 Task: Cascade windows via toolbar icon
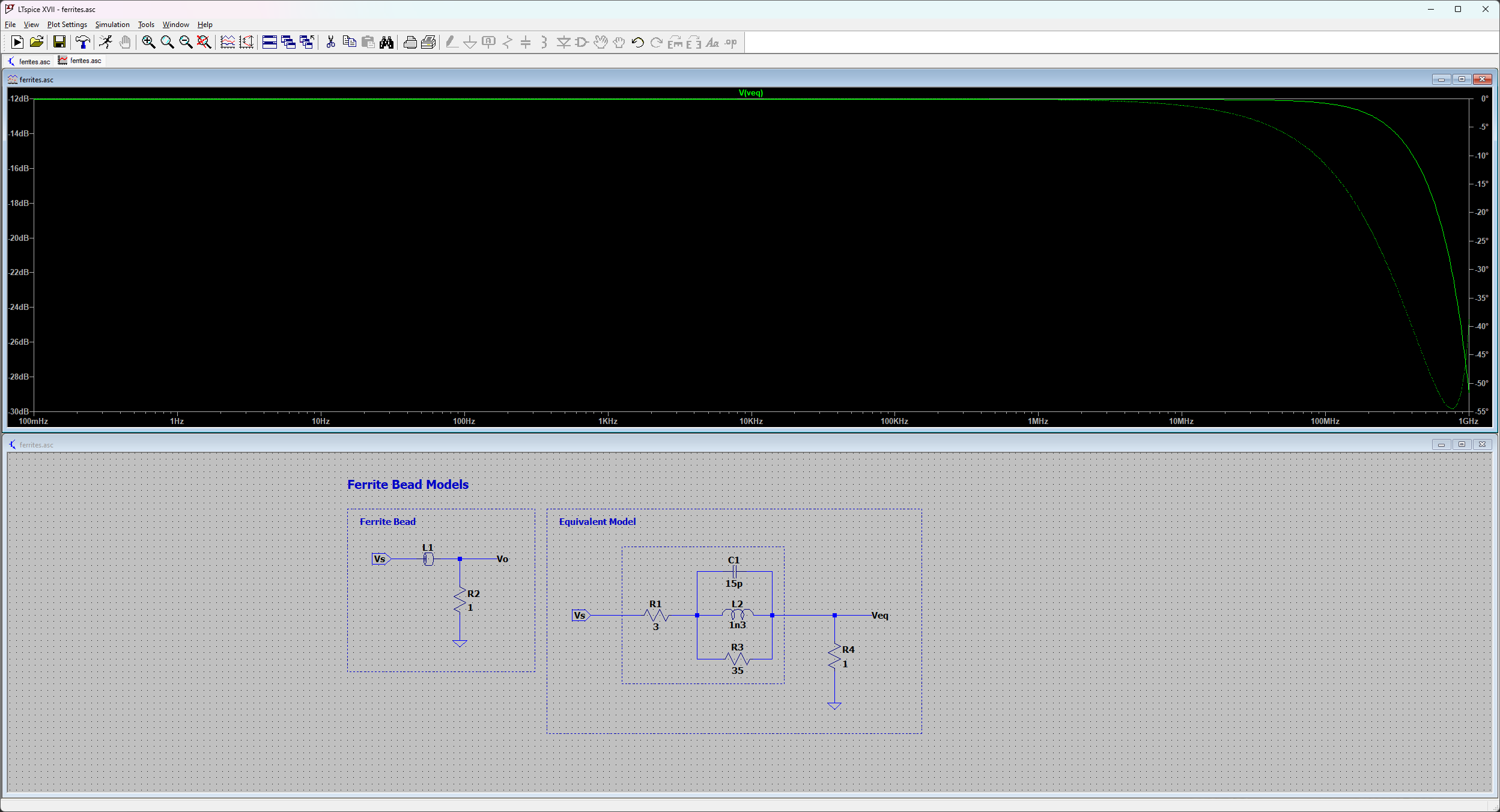pos(288,42)
